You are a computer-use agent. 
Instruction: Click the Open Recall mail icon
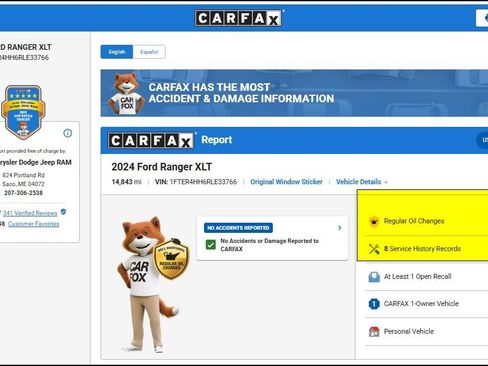click(374, 277)
